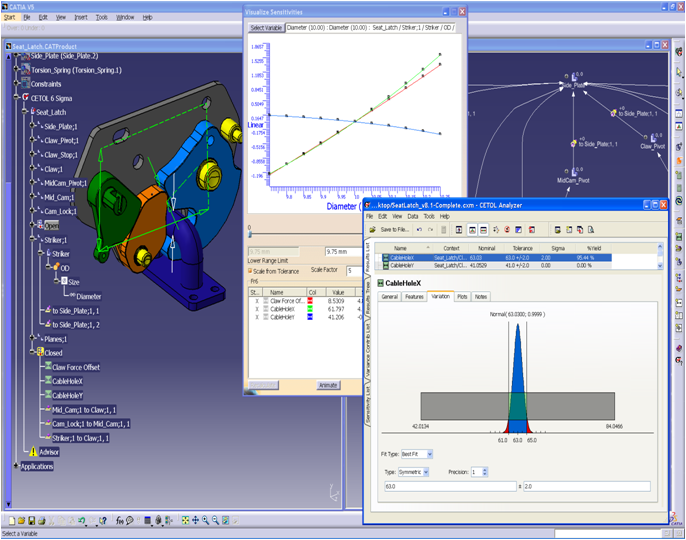The image size is (686, 540).
Task: Toggle the second highlighted view button in Analyzer toolbar
Action: (472, 230)
